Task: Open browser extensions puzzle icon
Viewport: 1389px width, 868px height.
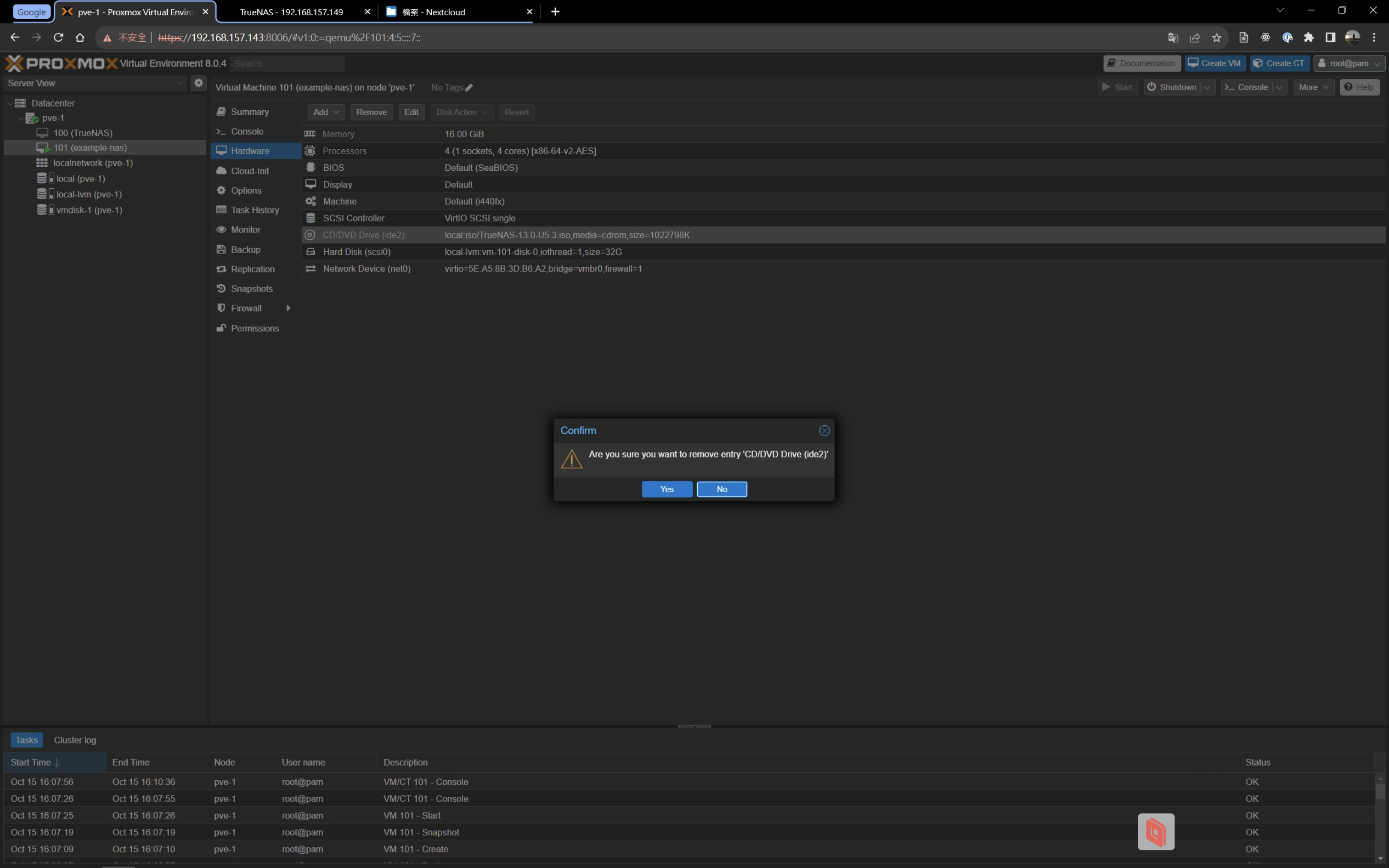Action: coord(1309,38)
